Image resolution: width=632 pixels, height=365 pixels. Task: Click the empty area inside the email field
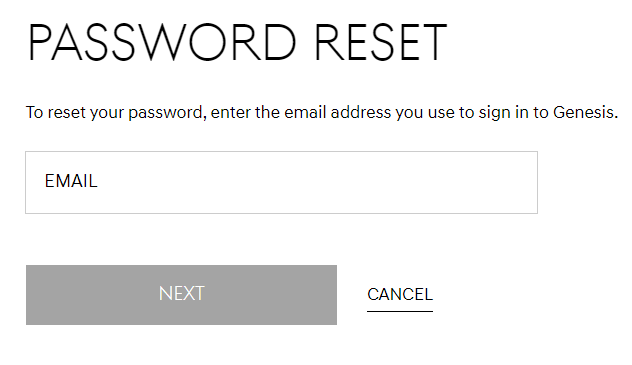314,182
